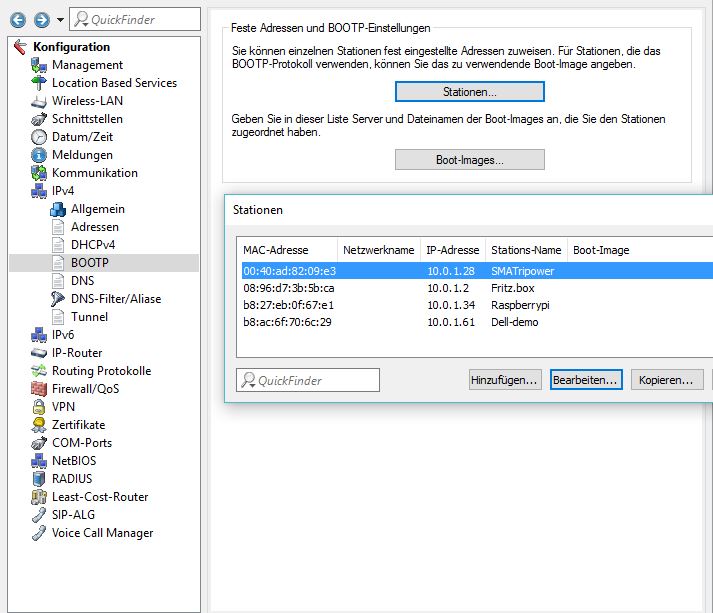Go back with the left arrow button
713x613 pixels.
(x=18, y=20)
